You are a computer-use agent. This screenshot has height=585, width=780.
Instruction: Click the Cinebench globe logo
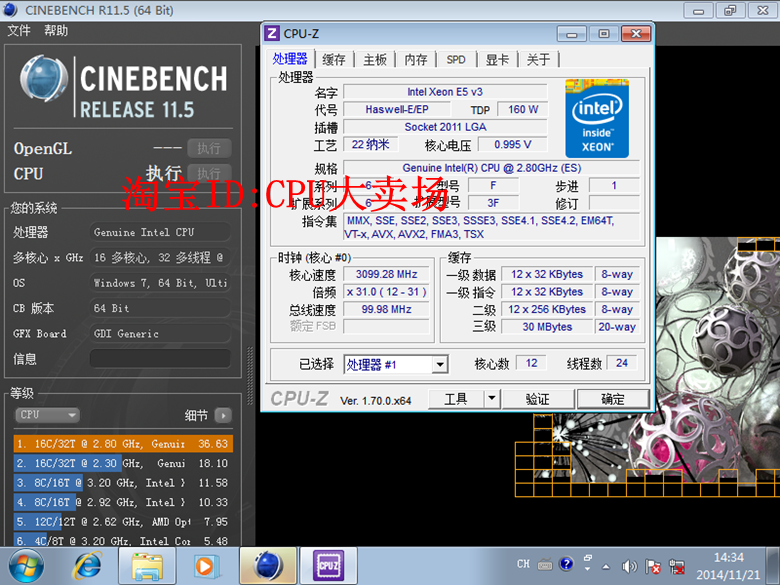pyautogui.click(x=44, y=79)
